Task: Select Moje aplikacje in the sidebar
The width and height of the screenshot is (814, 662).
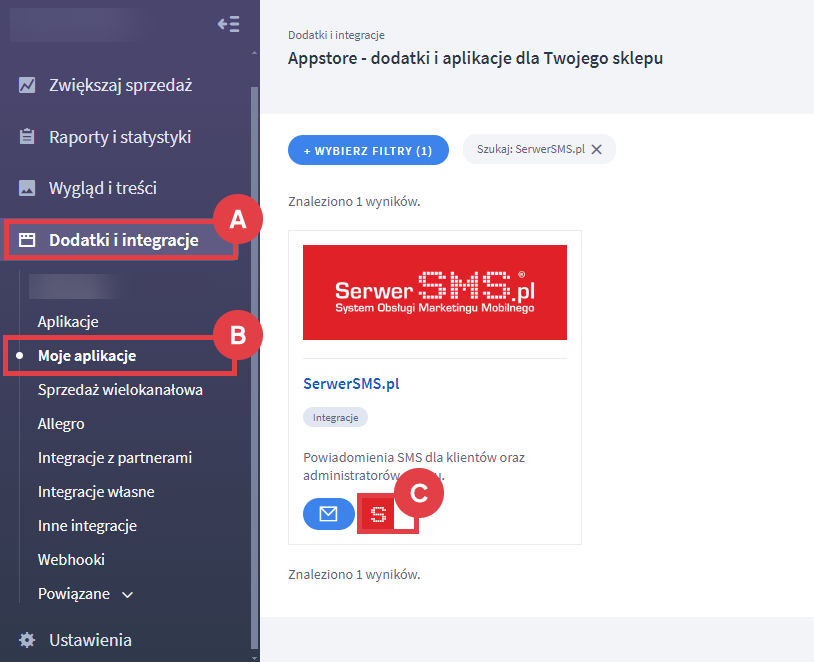Action: 87,355
